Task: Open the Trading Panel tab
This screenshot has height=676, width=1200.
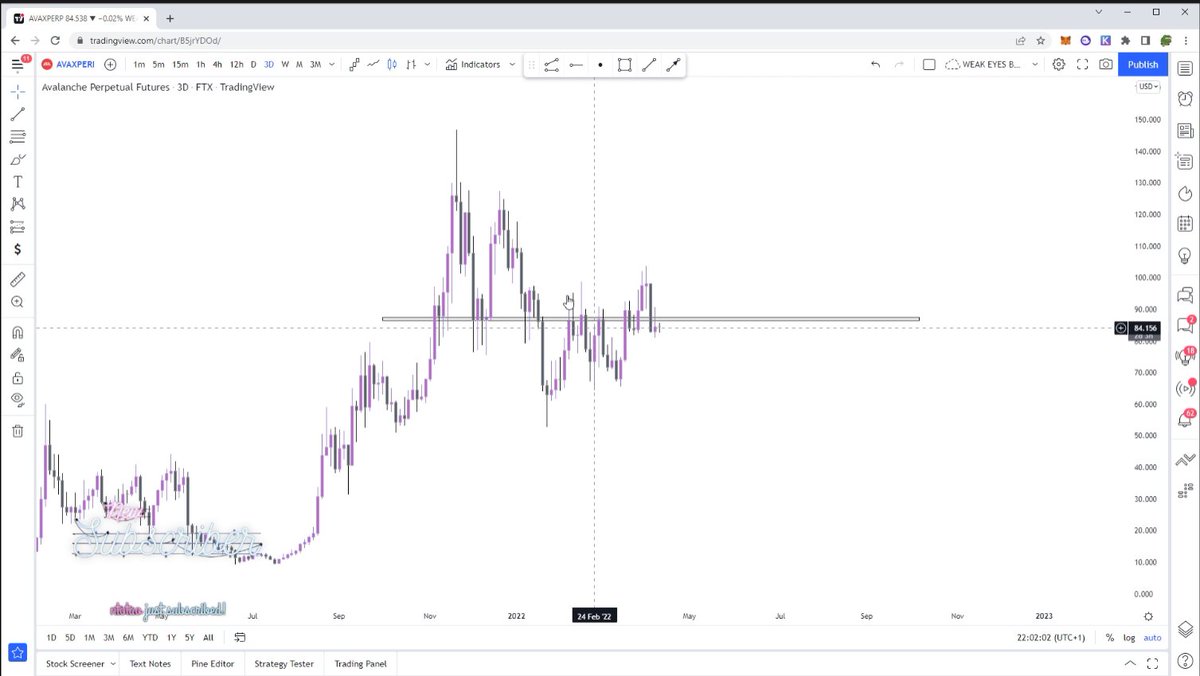Action: pos(360,663)
